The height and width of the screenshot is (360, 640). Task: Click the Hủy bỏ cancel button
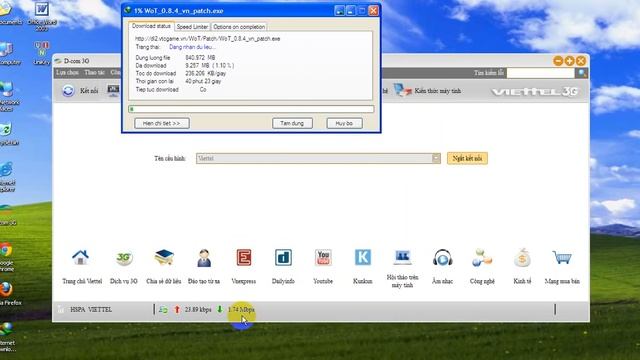click(x=344, y=123)
